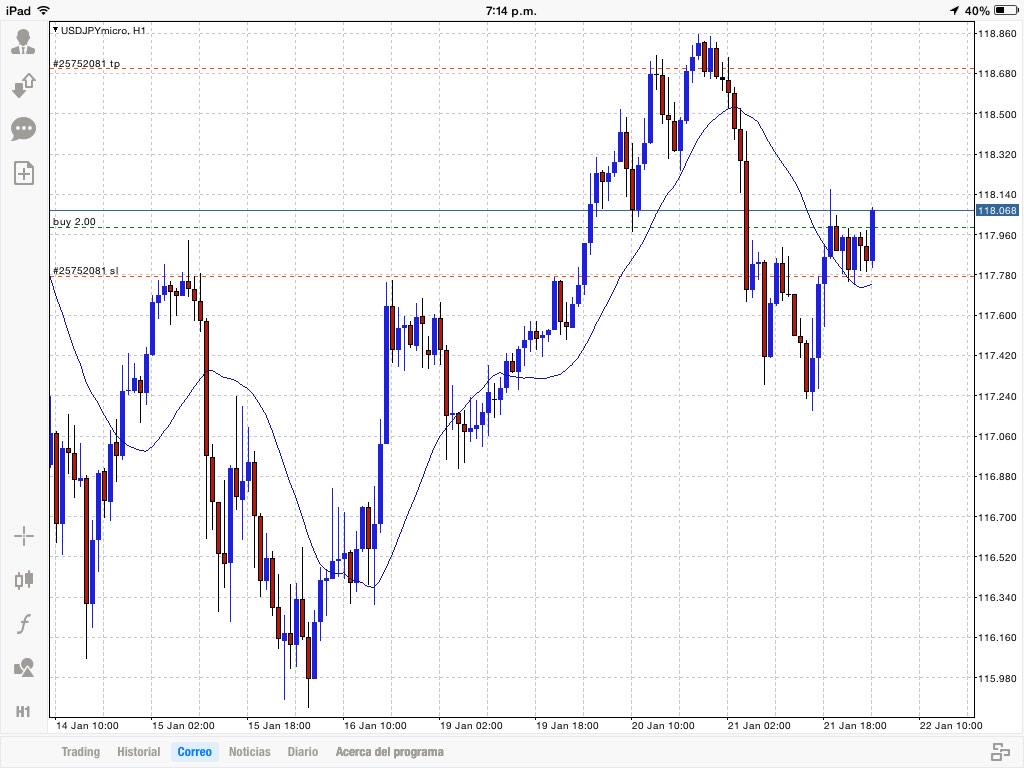
Task: Open the objects shapes icon
Action: 24,667
